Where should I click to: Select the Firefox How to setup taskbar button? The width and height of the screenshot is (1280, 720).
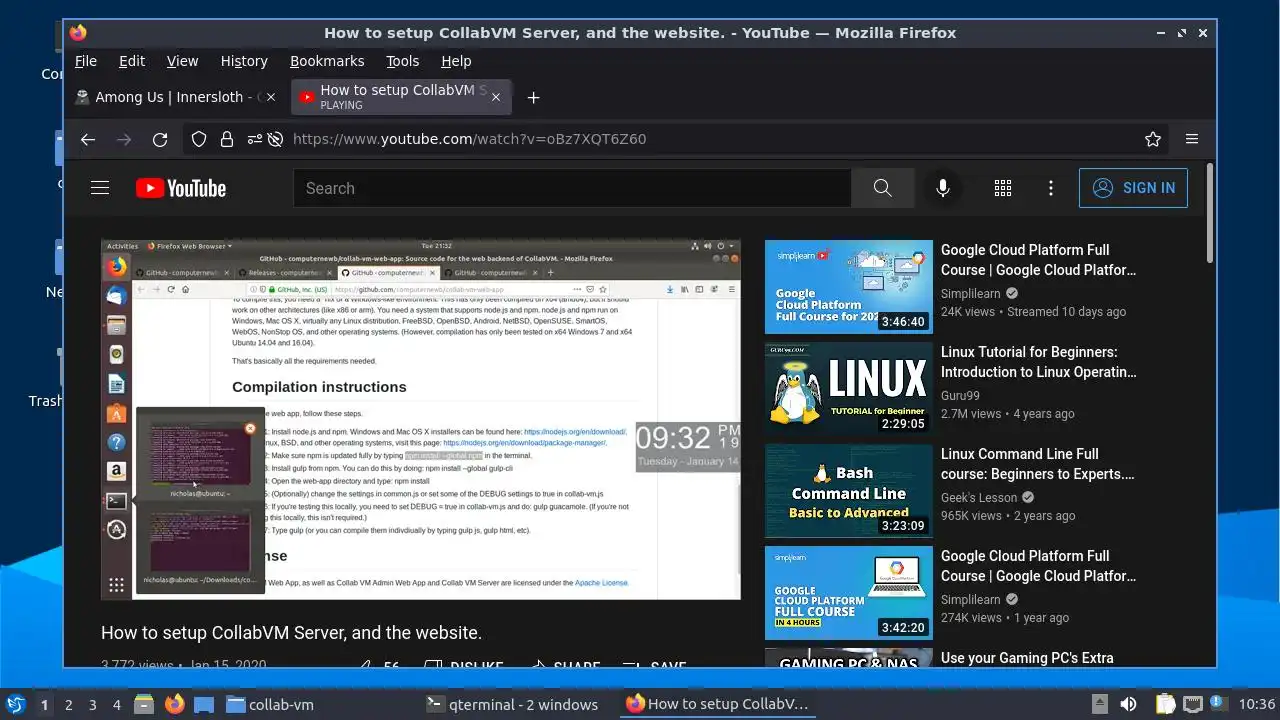718,704
